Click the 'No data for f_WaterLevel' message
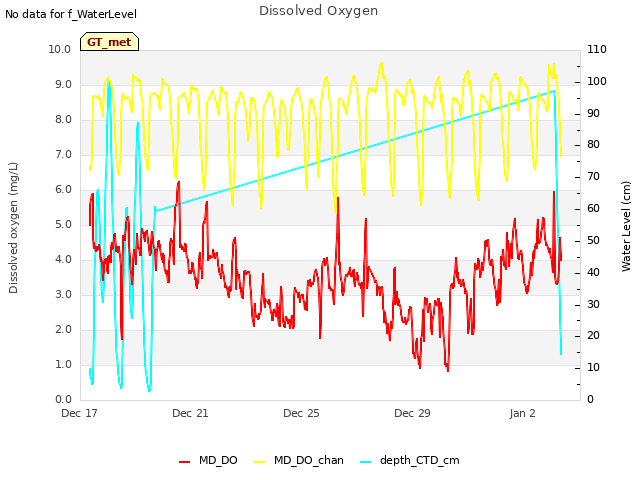The width and height of the screenshot is (640, 480). [x=71, y=14]
